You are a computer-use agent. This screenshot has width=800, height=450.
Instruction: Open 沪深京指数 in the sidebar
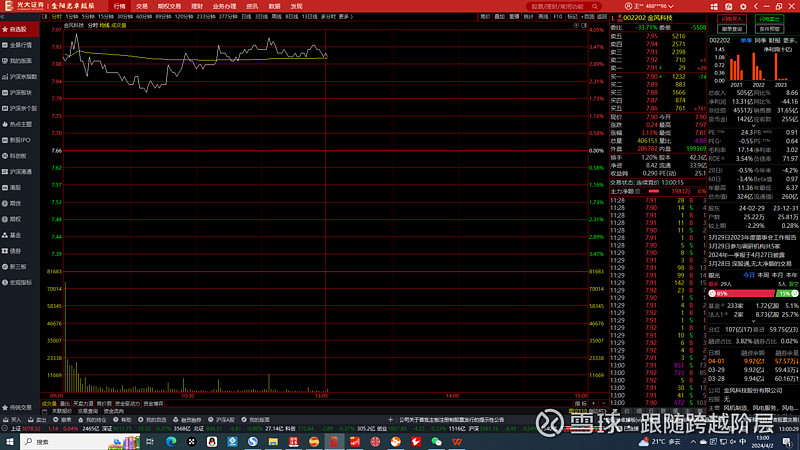tap(19, 77)
